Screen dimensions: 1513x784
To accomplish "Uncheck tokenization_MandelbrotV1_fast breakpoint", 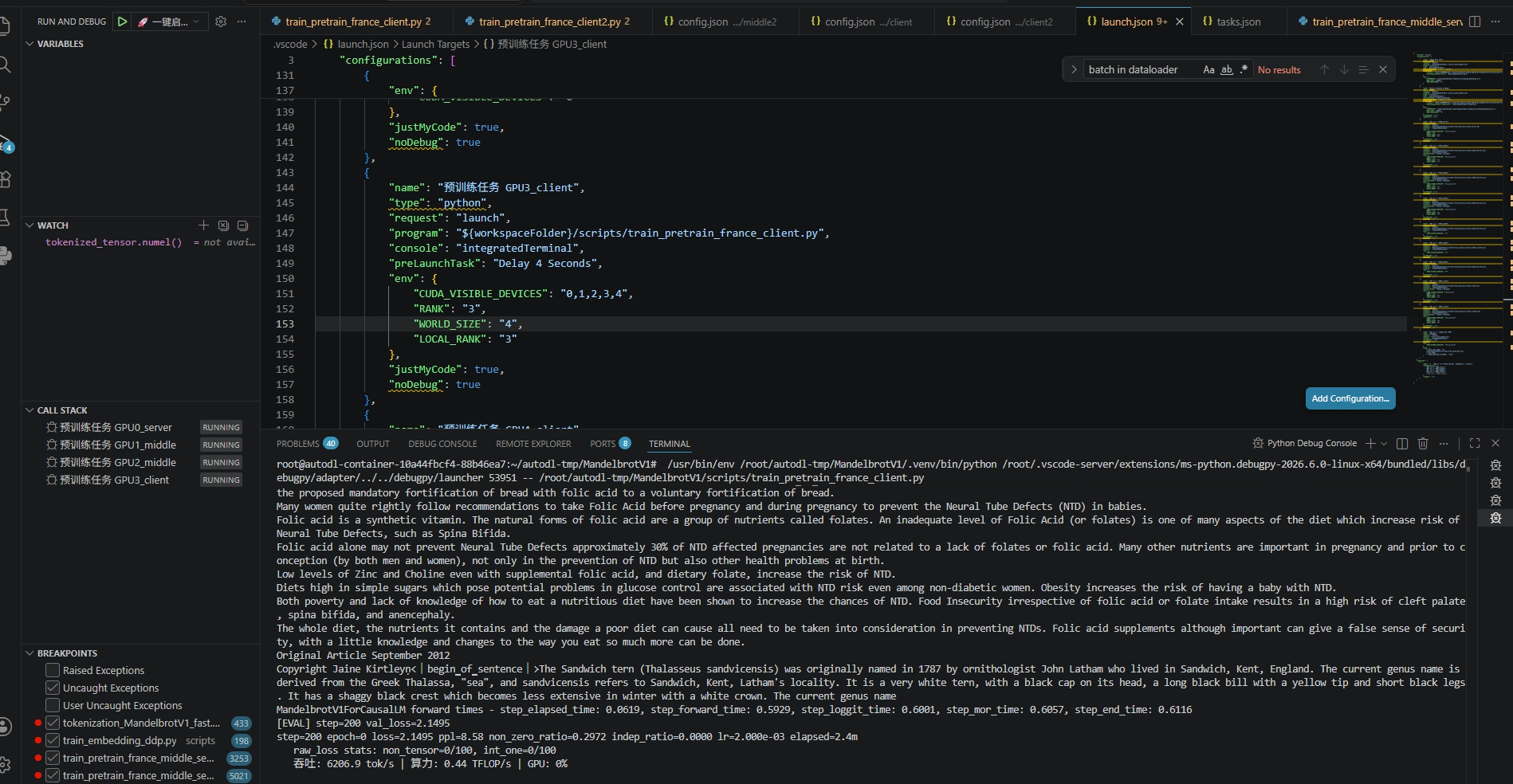I will click(x=53, y=723).
